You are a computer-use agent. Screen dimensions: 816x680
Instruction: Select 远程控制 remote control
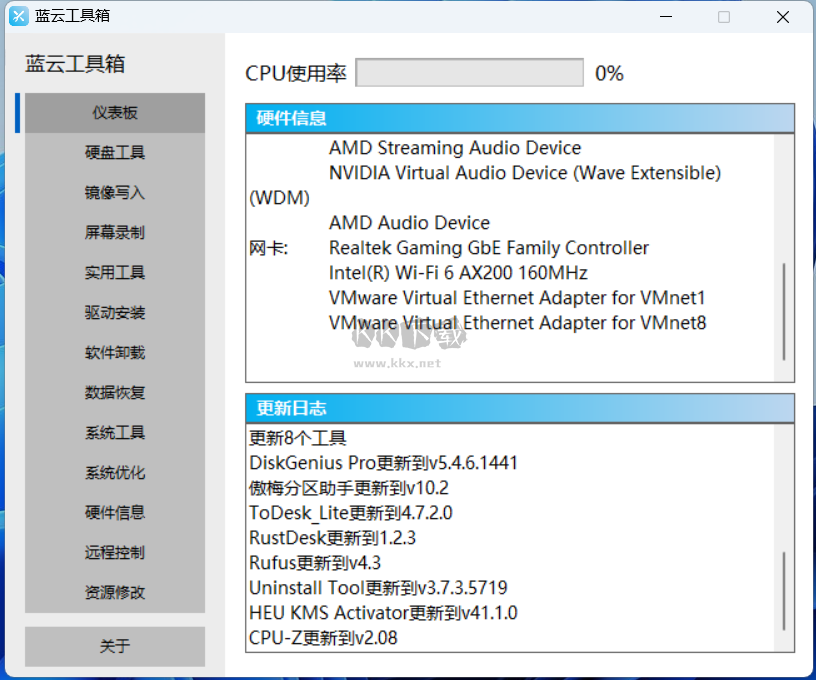[113, 552]
